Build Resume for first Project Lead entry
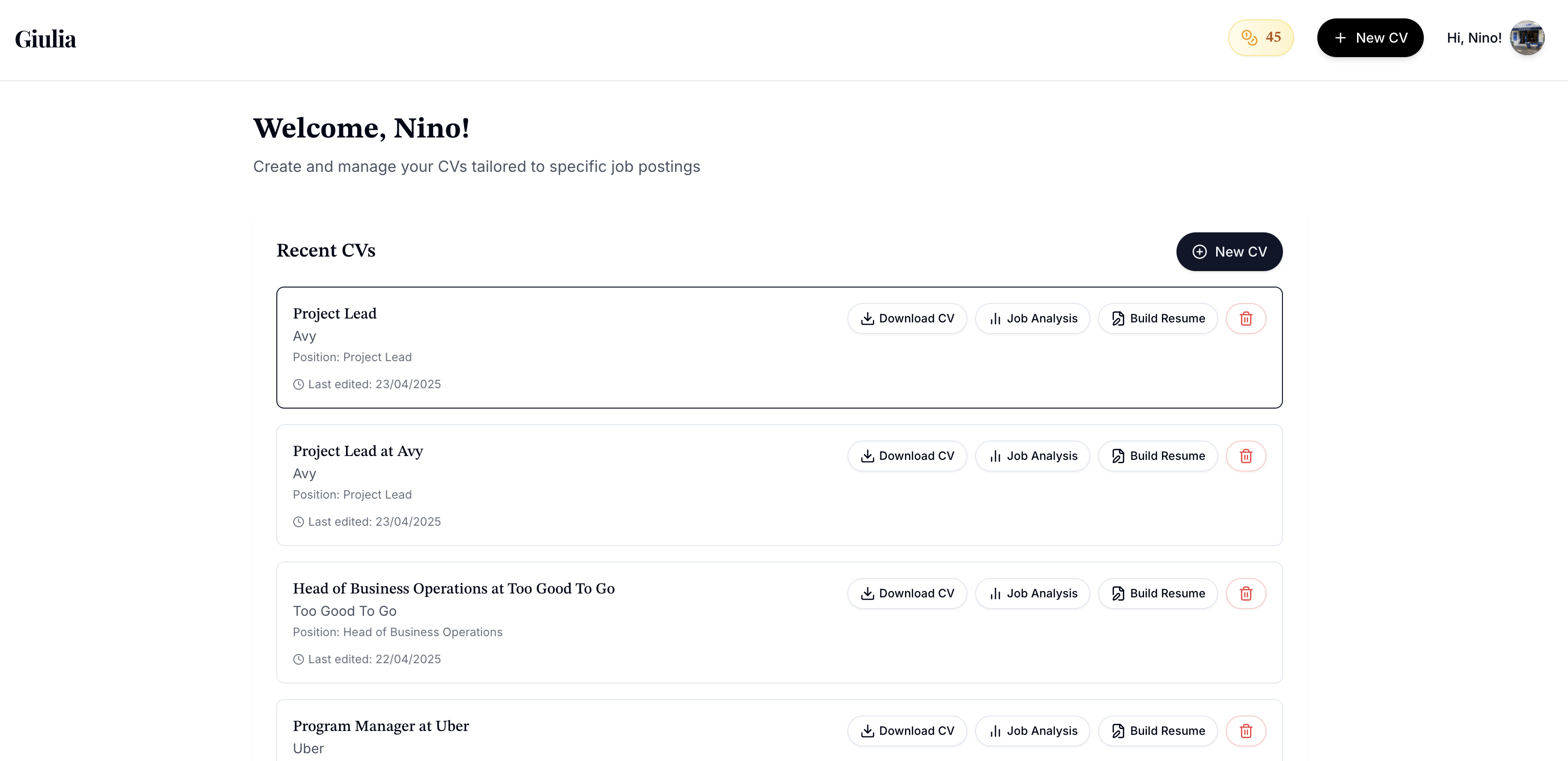This screenshot has height=761, width=1568. [1158, 319]
